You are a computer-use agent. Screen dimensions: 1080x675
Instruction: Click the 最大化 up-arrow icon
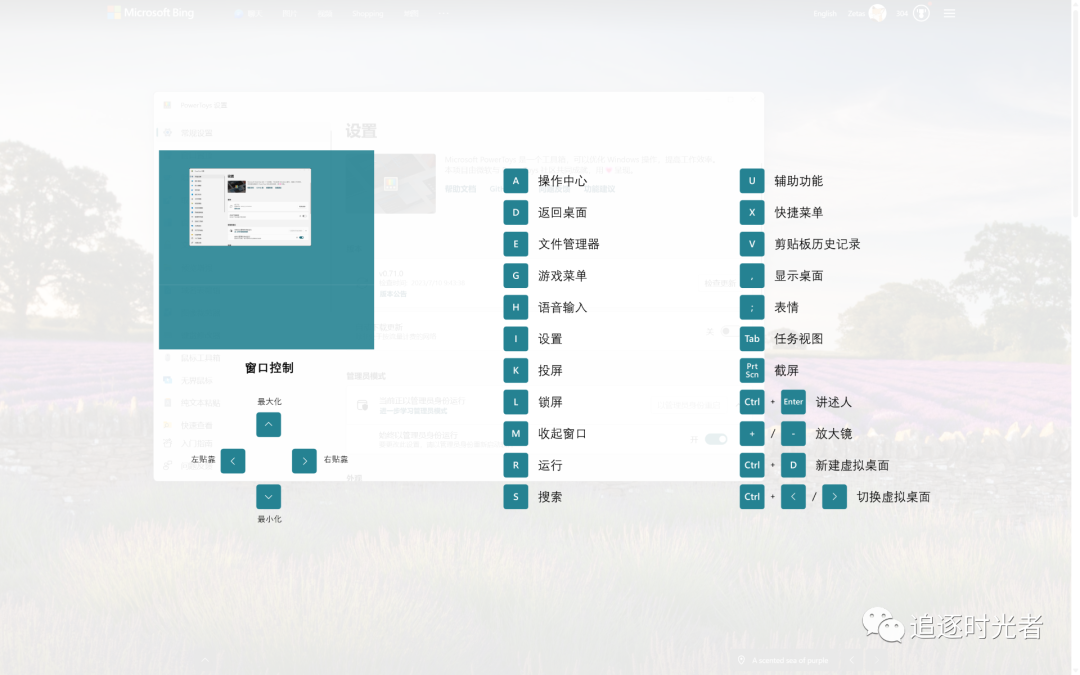[268, 424]
